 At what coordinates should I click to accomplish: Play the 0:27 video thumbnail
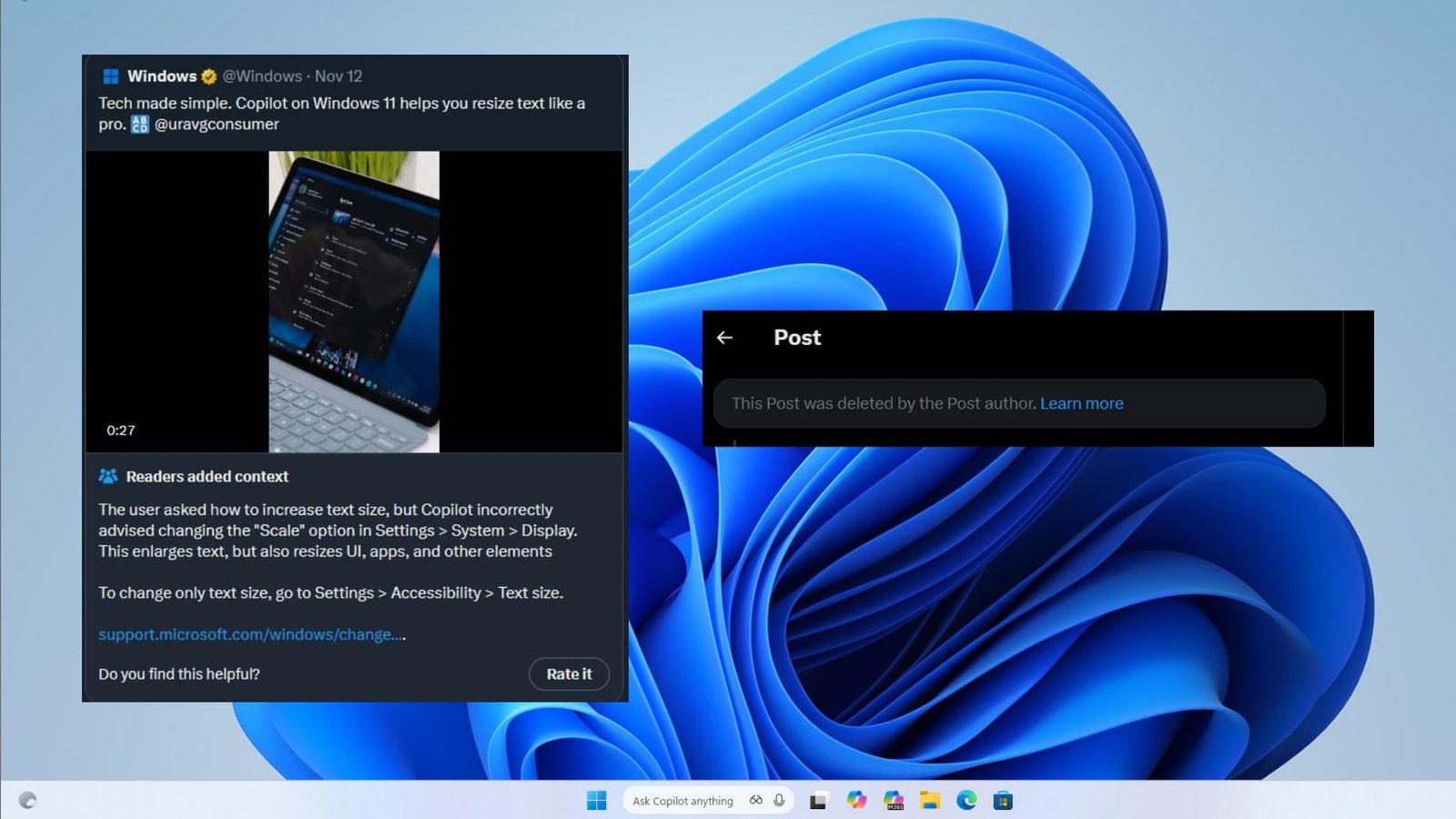pos(354,300)
